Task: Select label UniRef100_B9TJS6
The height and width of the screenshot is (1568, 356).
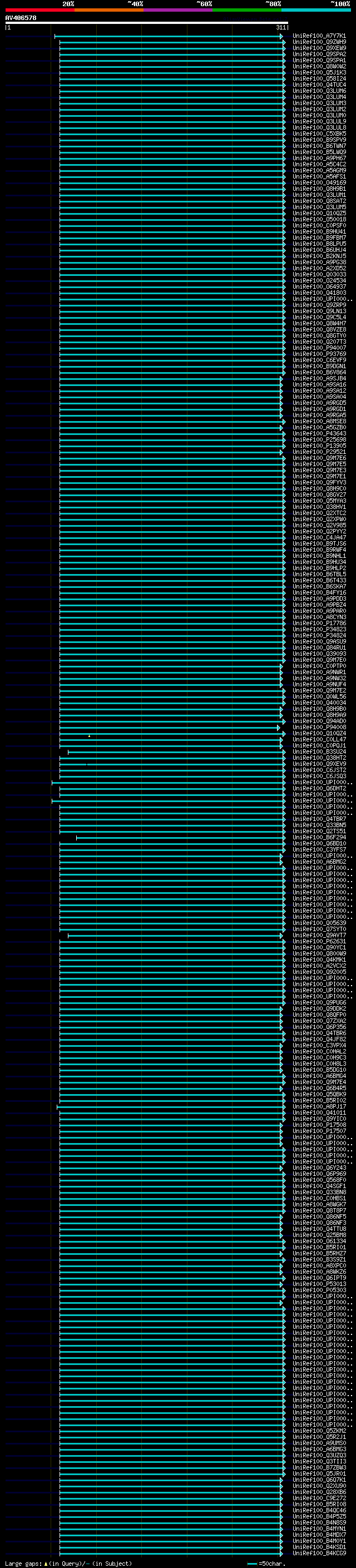Action: tap(319, 543)
